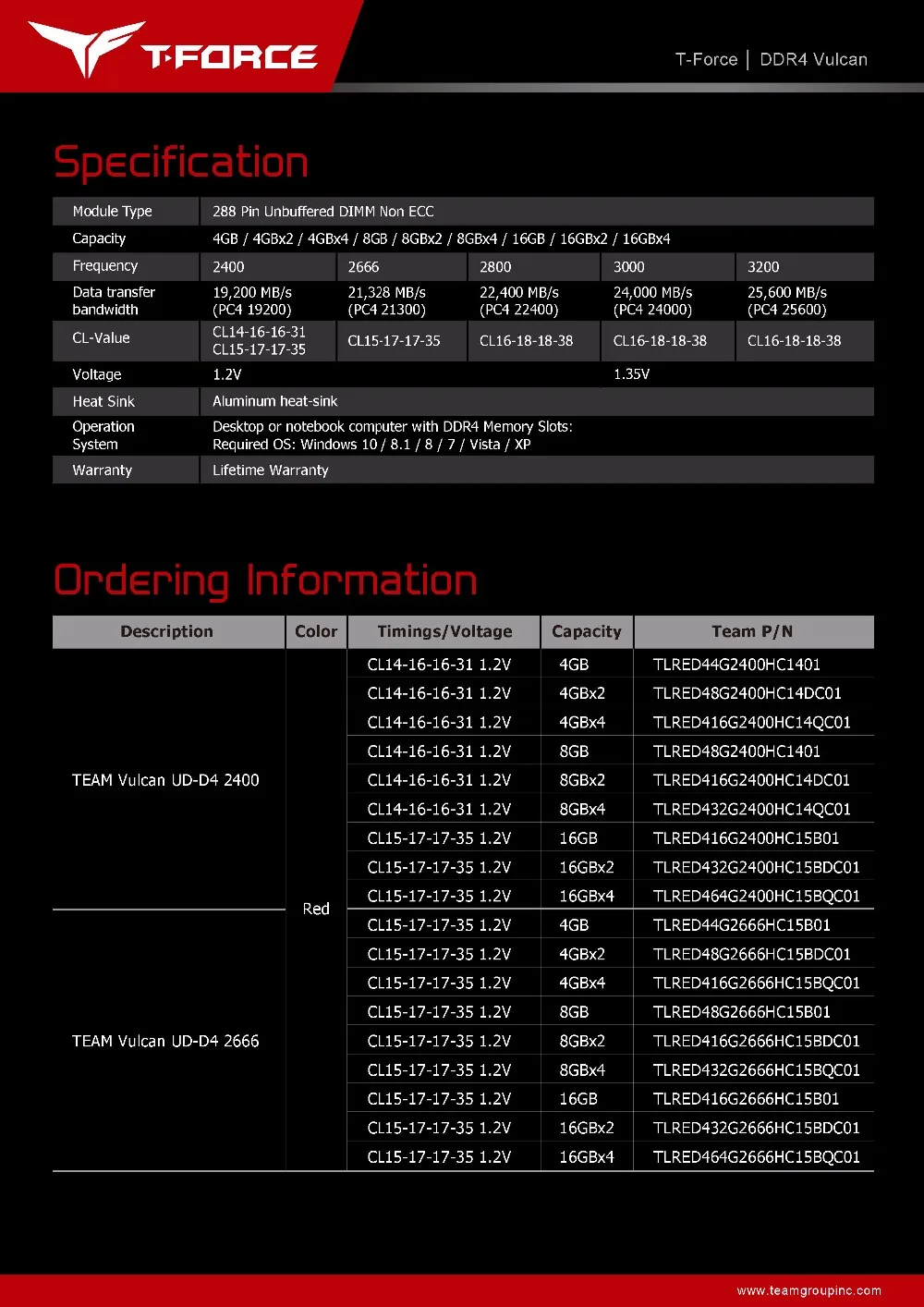Image resolution: width=924 pixels, height=1307 pixels.
Task: Select the 'Module Type' row label
Action: tap(113, 211)
